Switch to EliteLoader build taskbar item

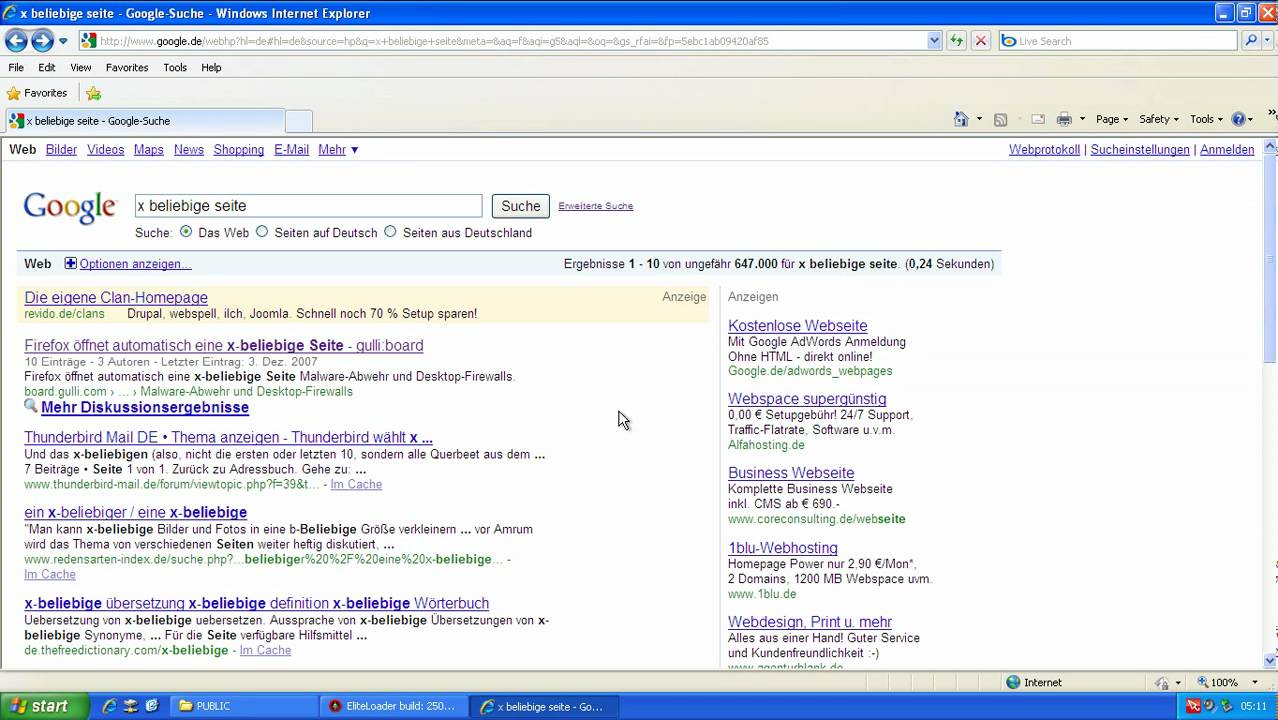(393, 706)
